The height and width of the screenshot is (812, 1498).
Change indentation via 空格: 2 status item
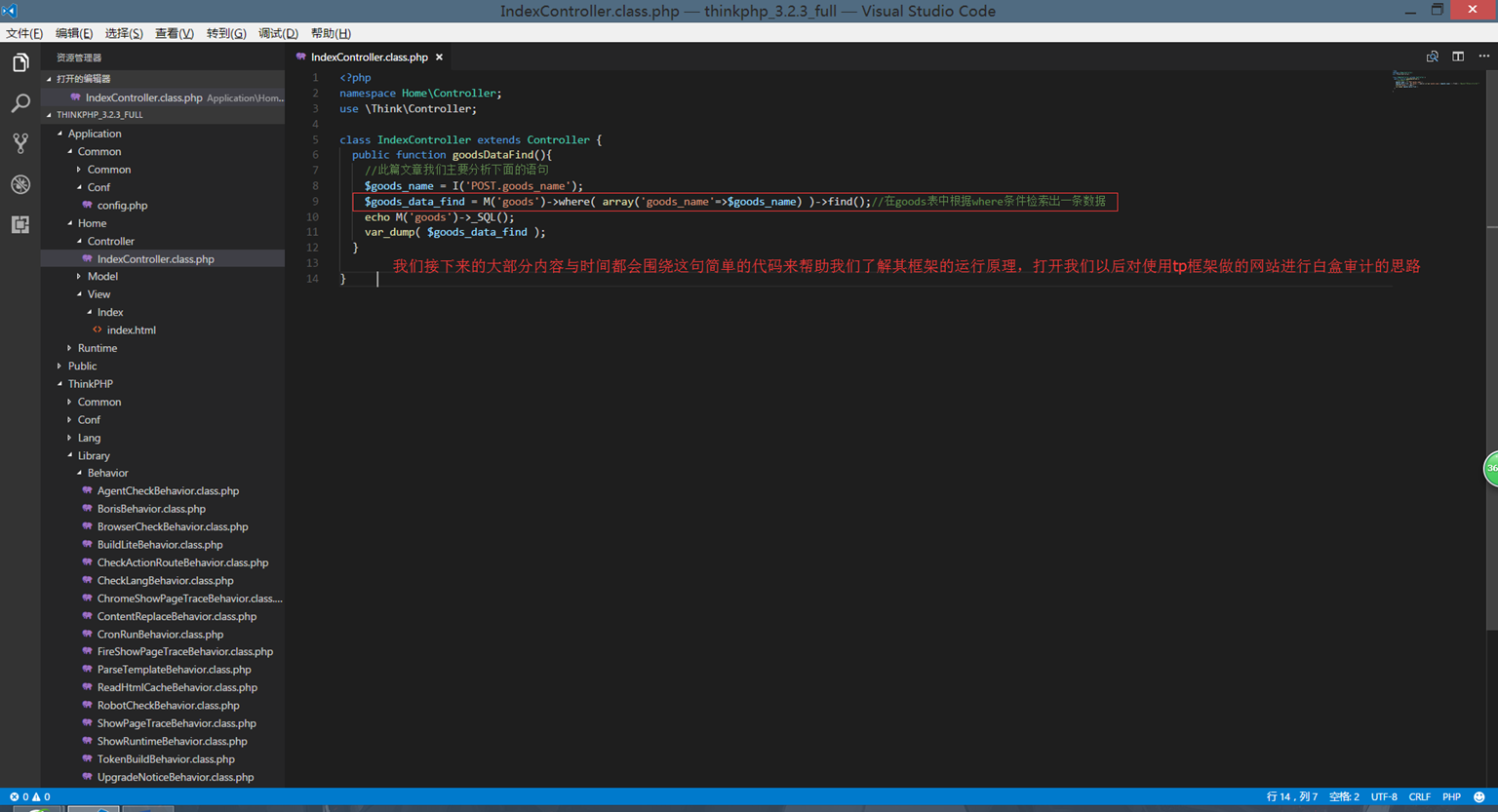coord(1344,796)
